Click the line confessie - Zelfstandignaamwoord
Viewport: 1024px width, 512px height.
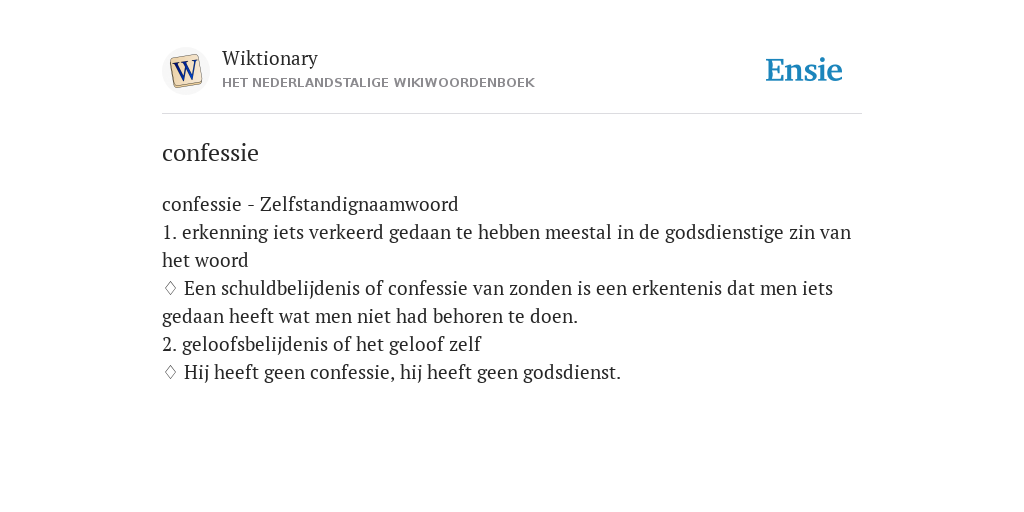click(x=310, y=204)
